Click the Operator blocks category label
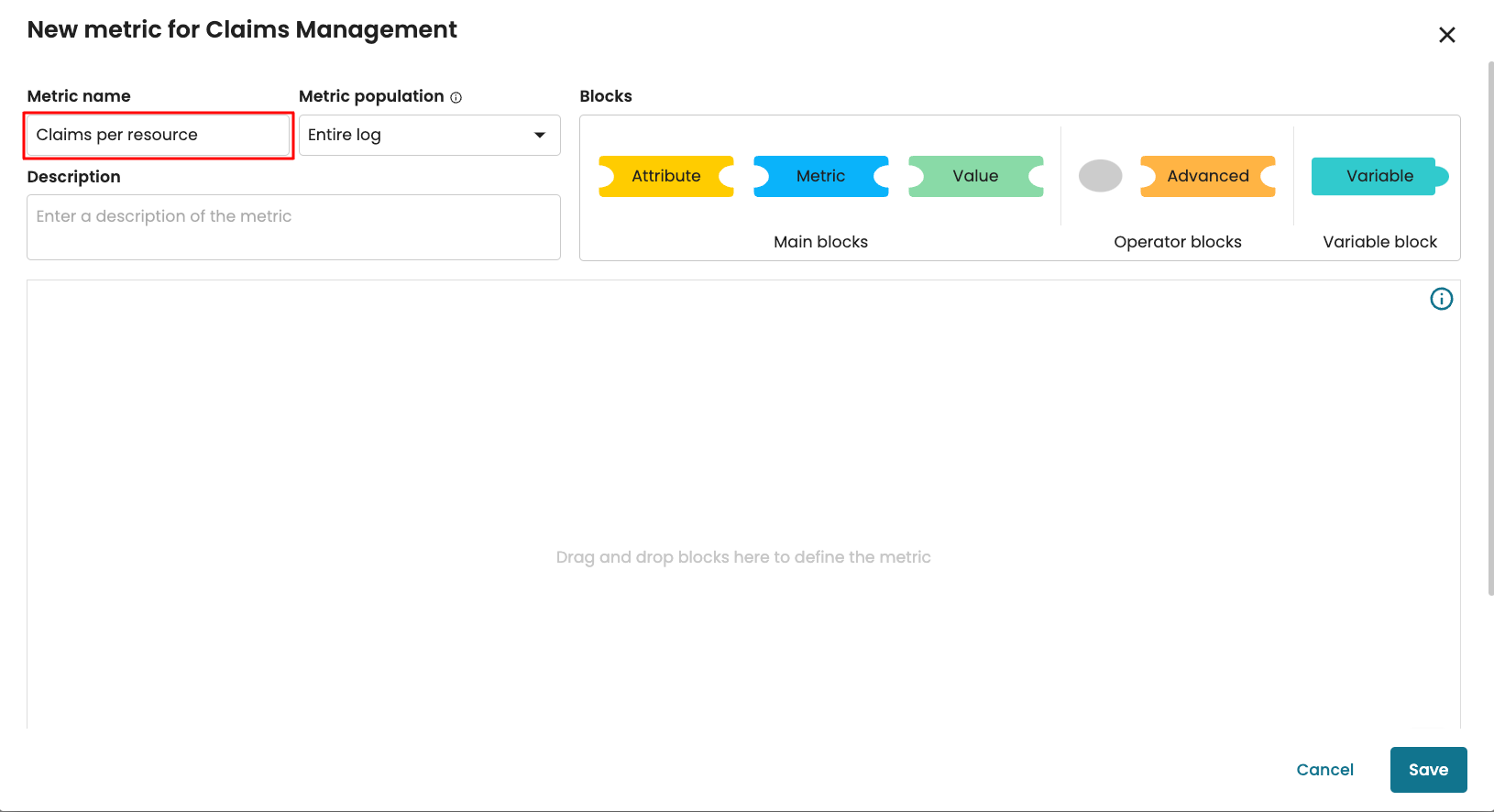This screenshot has width=1494, height=812. coord(1177,242)
